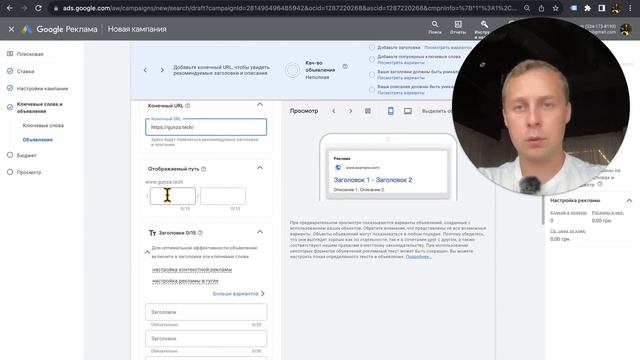The image size is (640, 360).
Task: Click ad quality help icon
Action: 345,67
